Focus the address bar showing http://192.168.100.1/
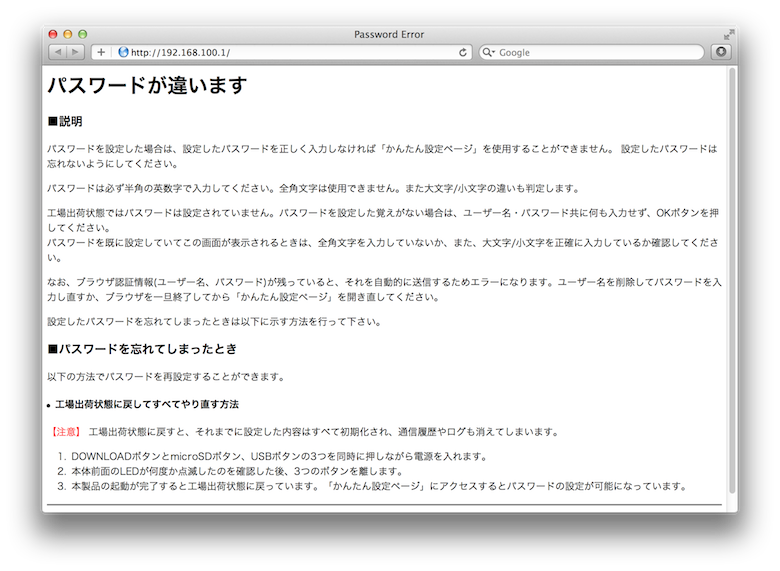Viewport: 780px width, 571px height. 282,52
